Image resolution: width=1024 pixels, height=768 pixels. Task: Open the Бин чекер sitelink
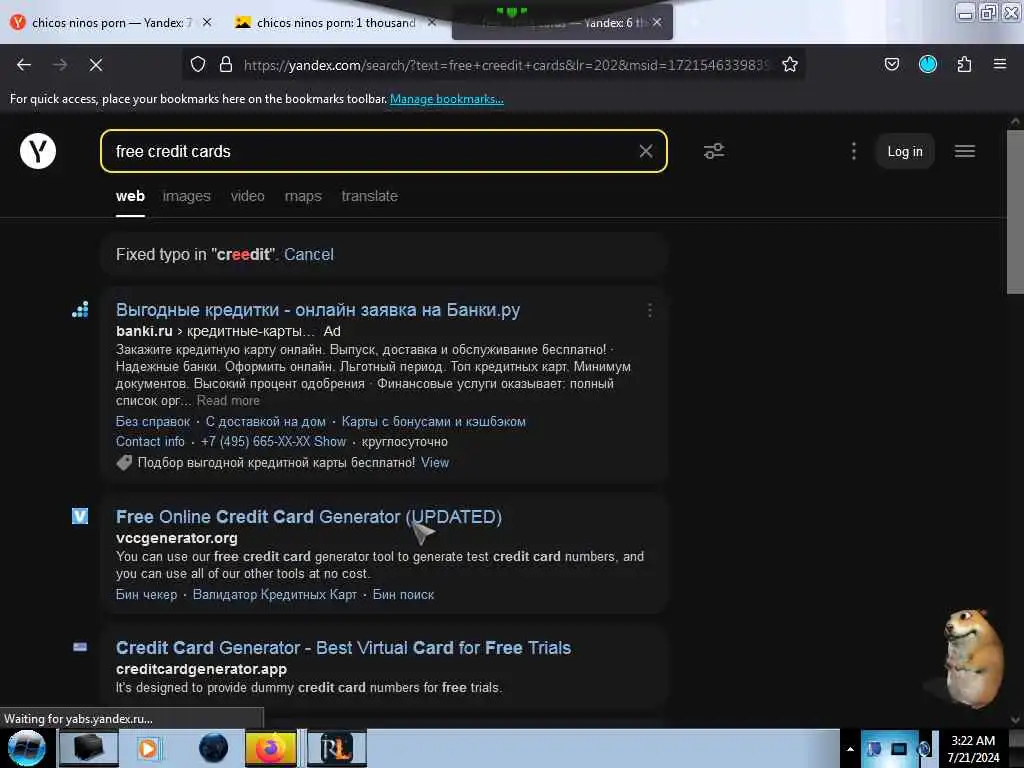146,594
